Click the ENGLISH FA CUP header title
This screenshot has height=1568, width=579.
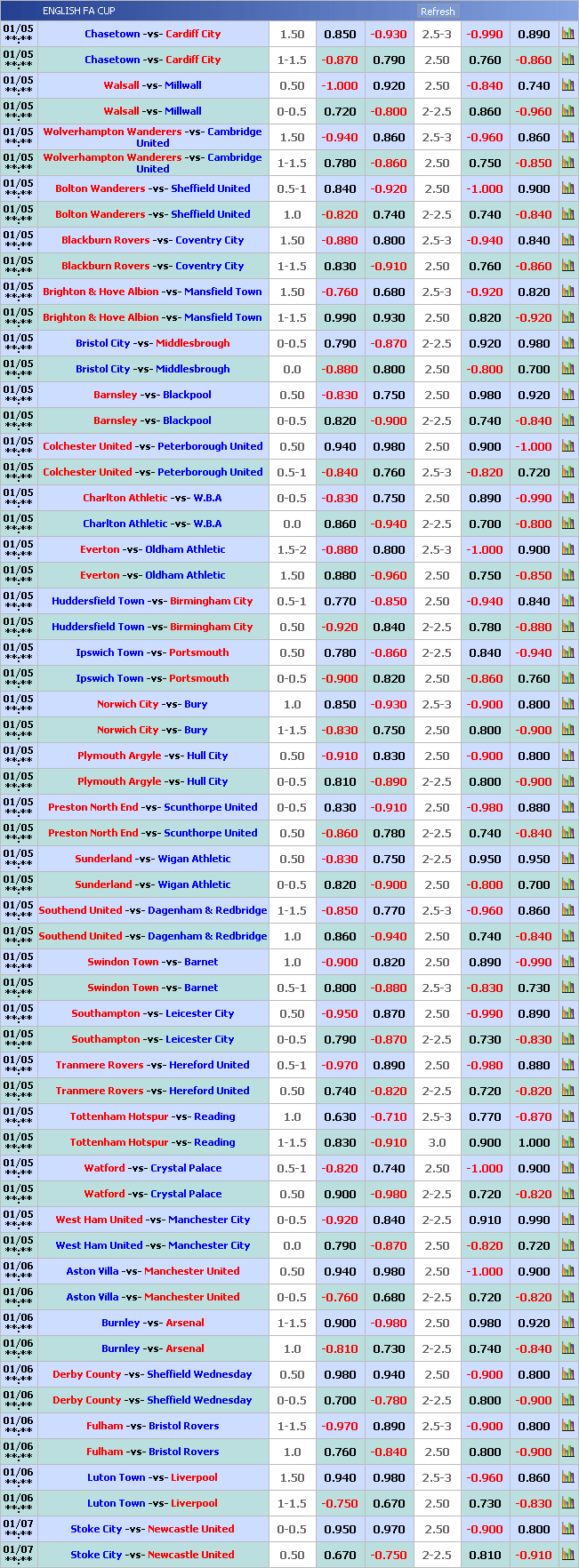click(x=78, y=11)
